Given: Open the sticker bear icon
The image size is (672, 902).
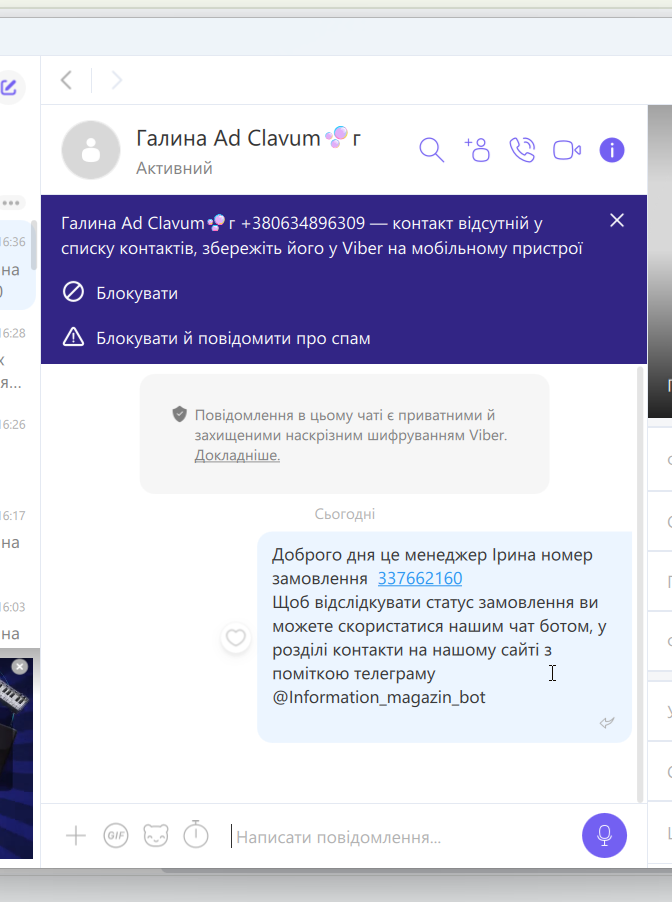Looking at the screenshot, I should [156, 835].
